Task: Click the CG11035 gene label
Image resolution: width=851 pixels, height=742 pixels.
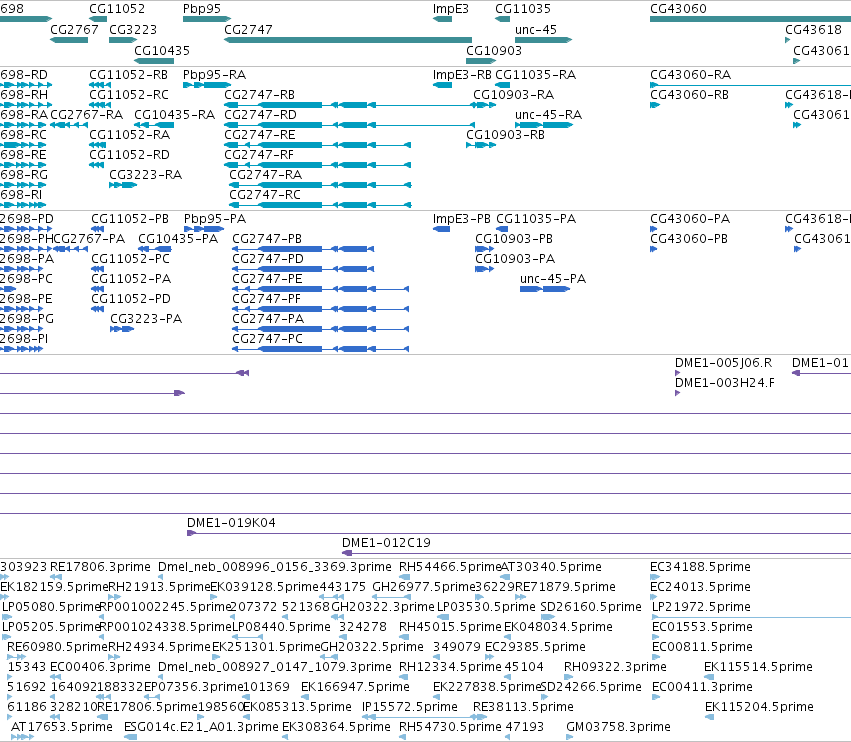Action: (x=523, y=9)
